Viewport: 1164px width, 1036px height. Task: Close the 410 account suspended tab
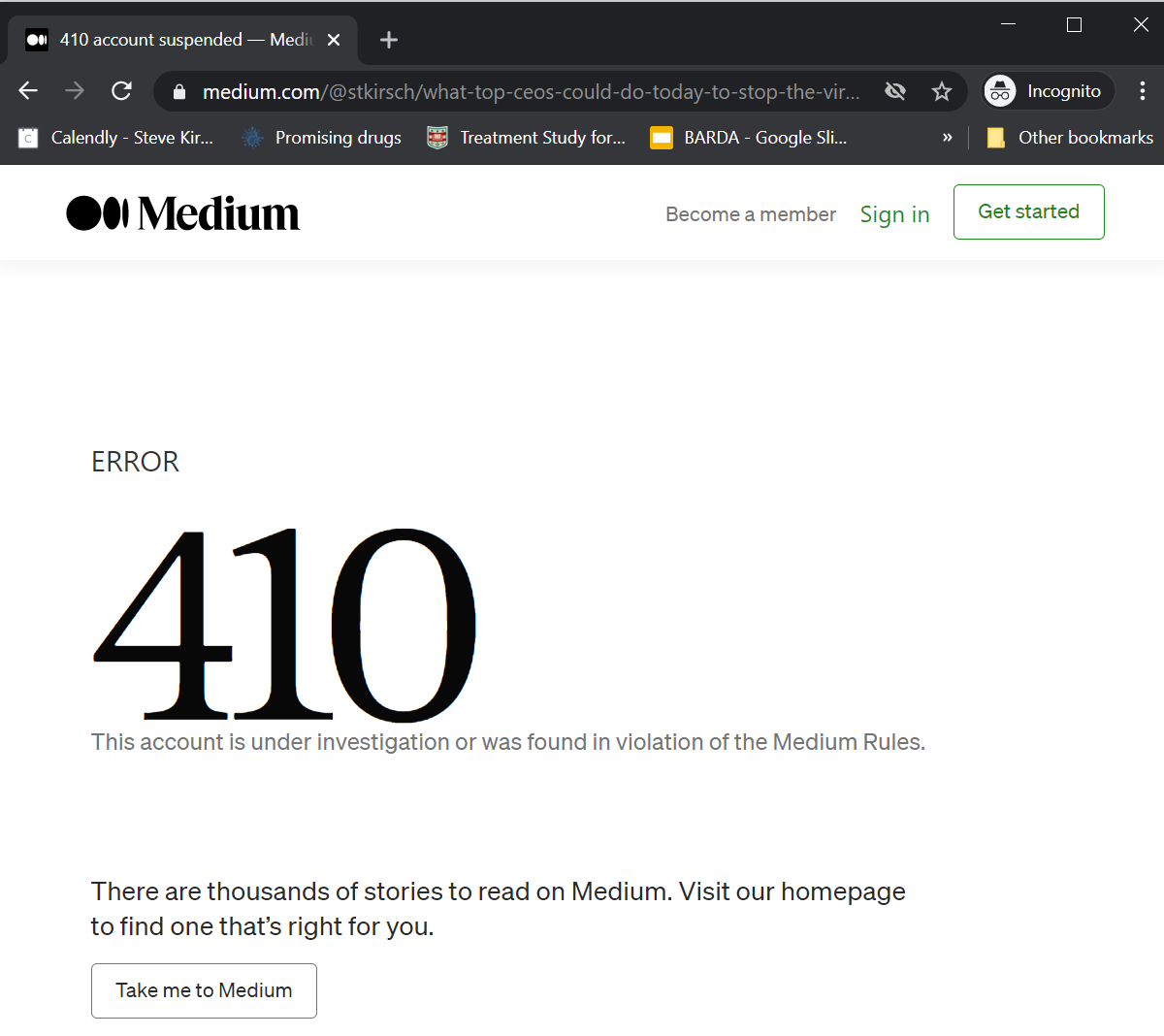tap(334, 40)
